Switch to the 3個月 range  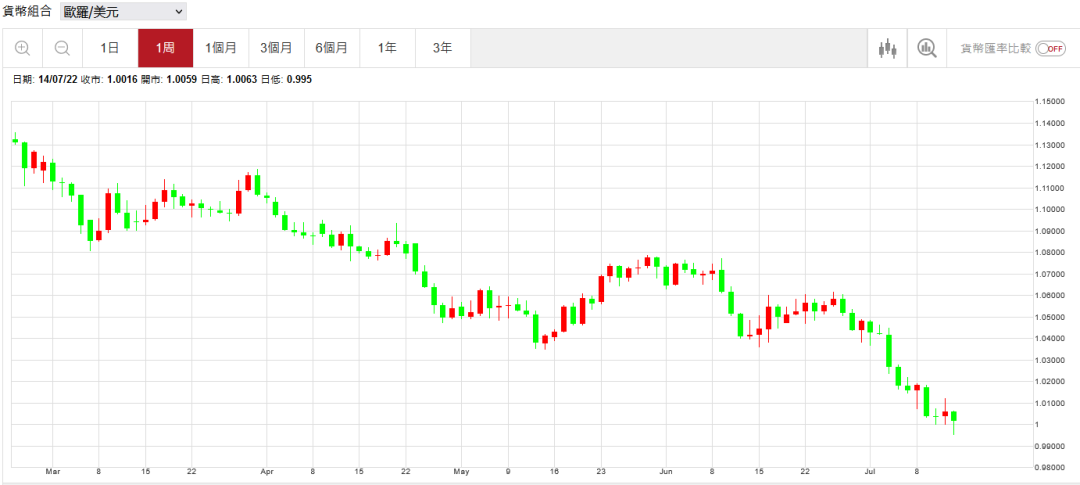click(x=276, y=48)
